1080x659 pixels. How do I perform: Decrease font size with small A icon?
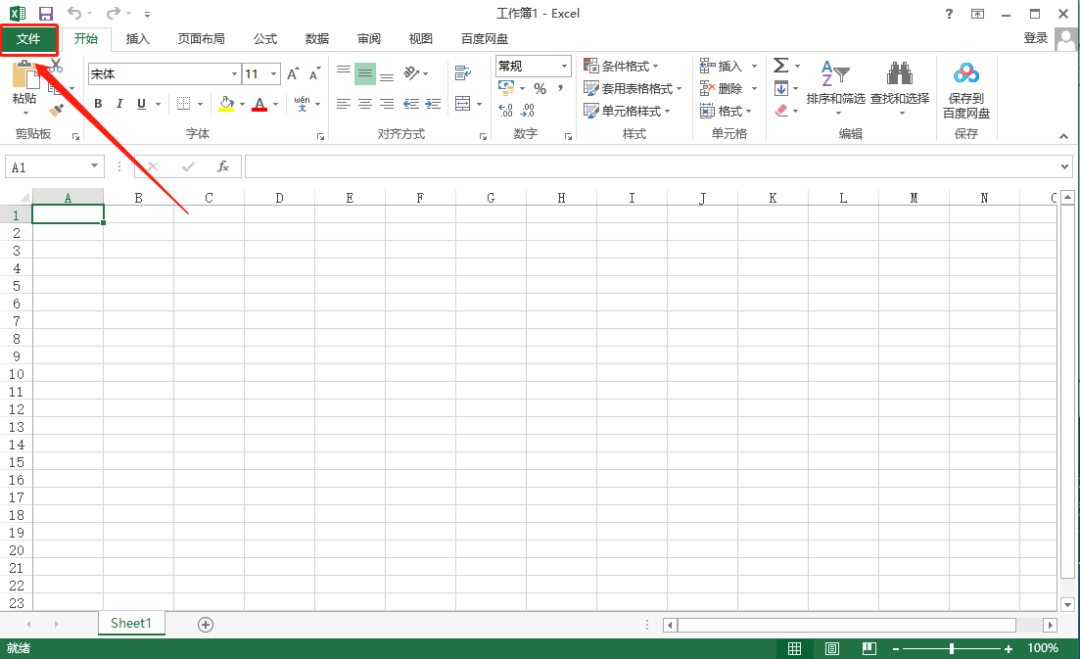click(x=314, y=74)
